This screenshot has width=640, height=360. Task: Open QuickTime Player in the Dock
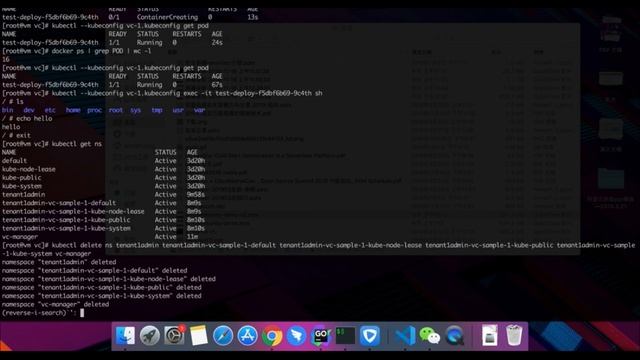coord(454,336)
